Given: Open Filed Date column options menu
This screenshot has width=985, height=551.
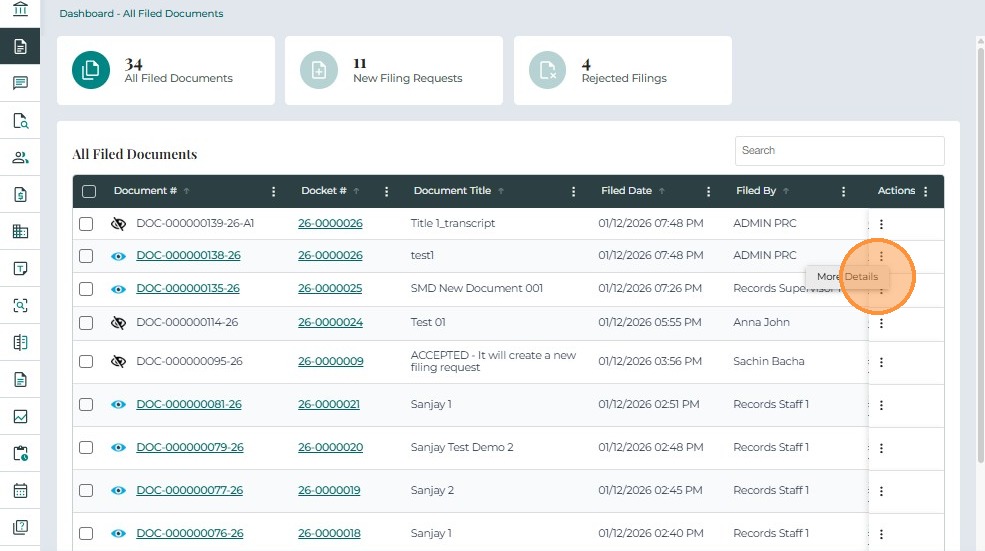Looking at the screenshot, I should pos(709,191).
